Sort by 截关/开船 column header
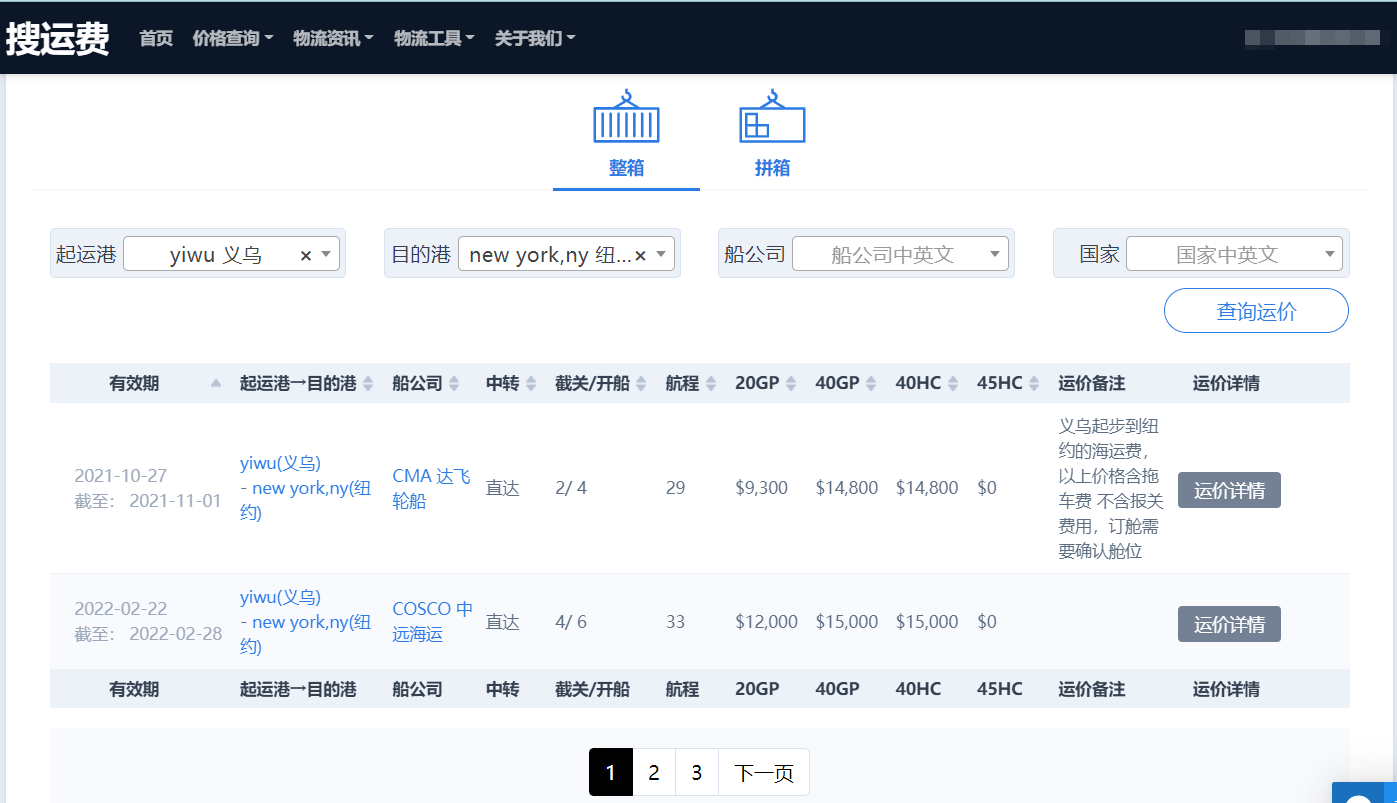 [601, 383]
